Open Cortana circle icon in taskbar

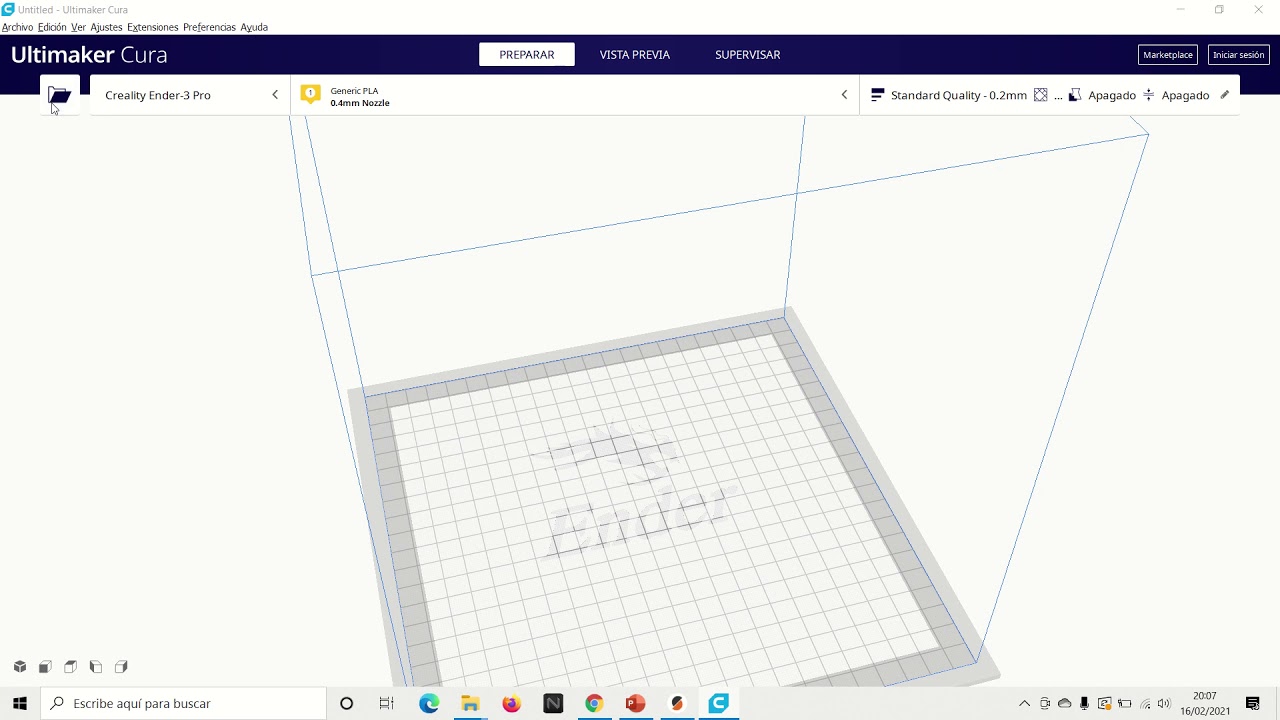(x=346, y=704)
